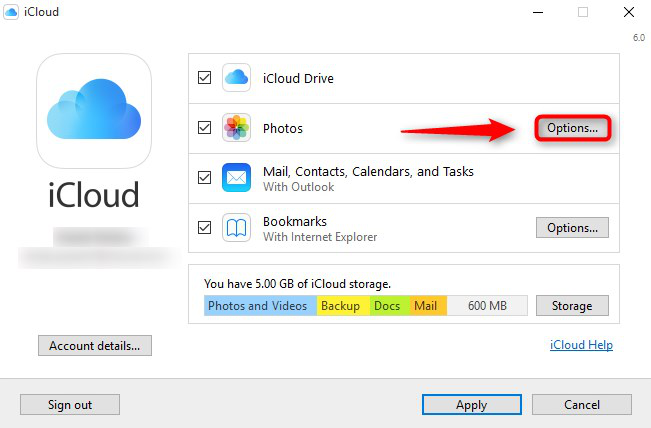Uncheck the iCloud Drive checkbox
The height and width of the screenshot is (428, 651).
click(204, 78)
